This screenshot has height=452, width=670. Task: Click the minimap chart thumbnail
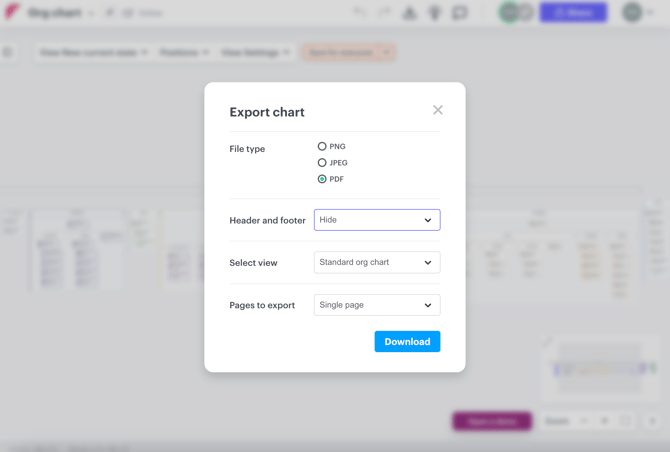click(x=600, y=368)
